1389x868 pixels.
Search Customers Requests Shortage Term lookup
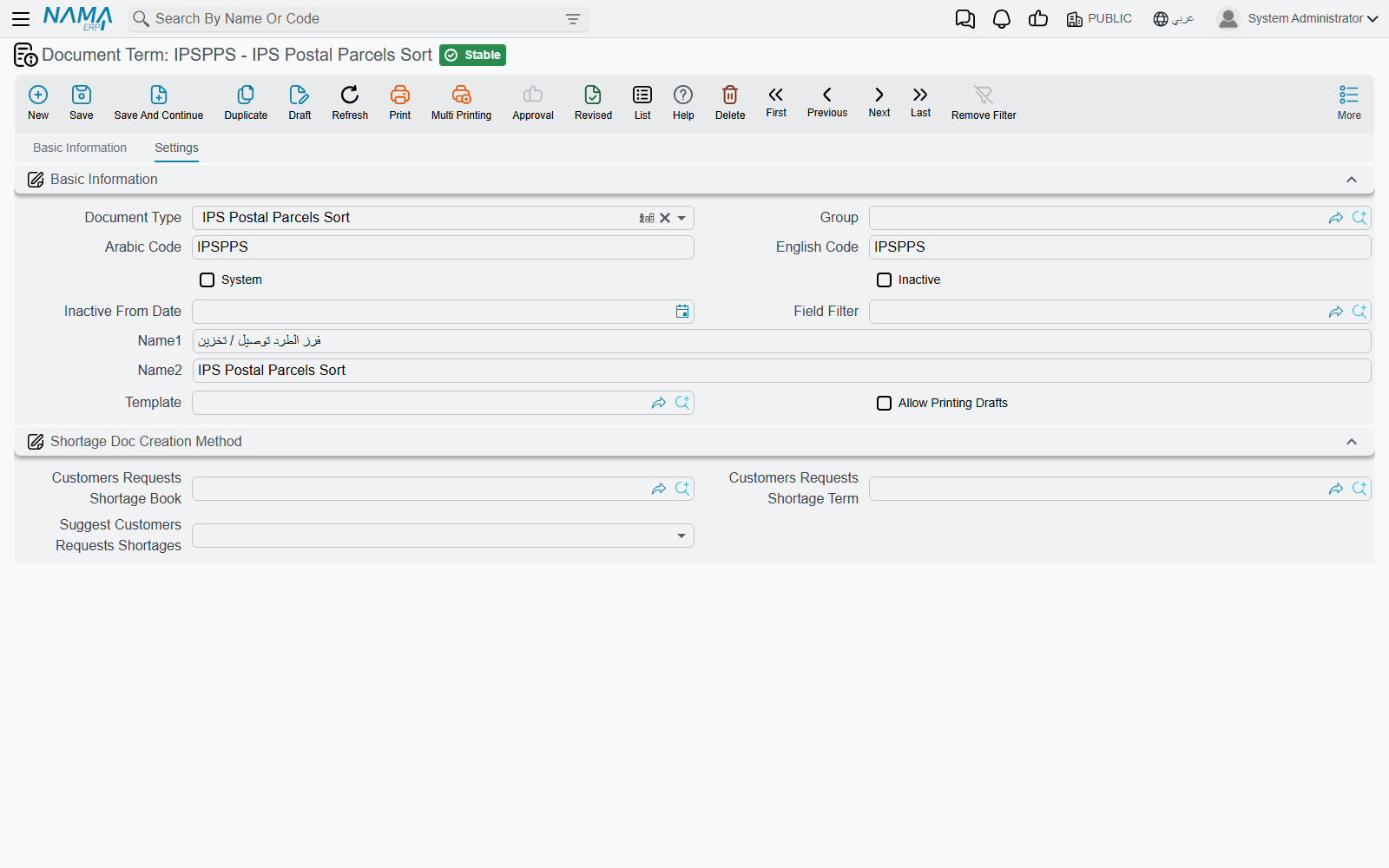[1359, 489]
